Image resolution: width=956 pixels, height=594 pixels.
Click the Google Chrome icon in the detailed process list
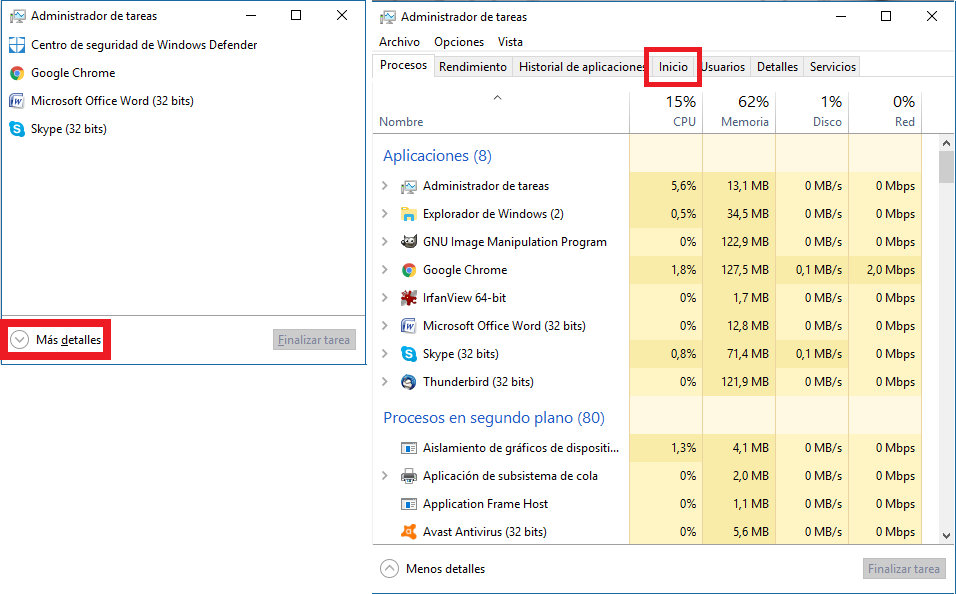click(408, 270)
